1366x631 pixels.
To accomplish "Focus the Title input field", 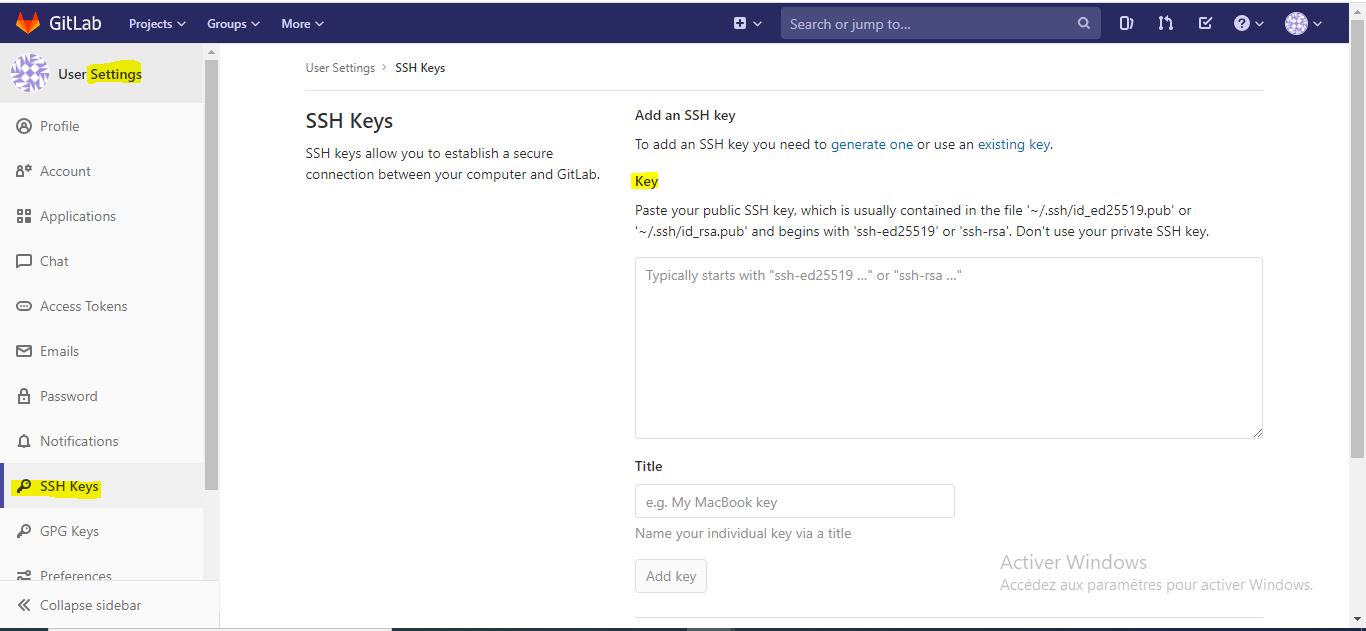I will (794, 501).
